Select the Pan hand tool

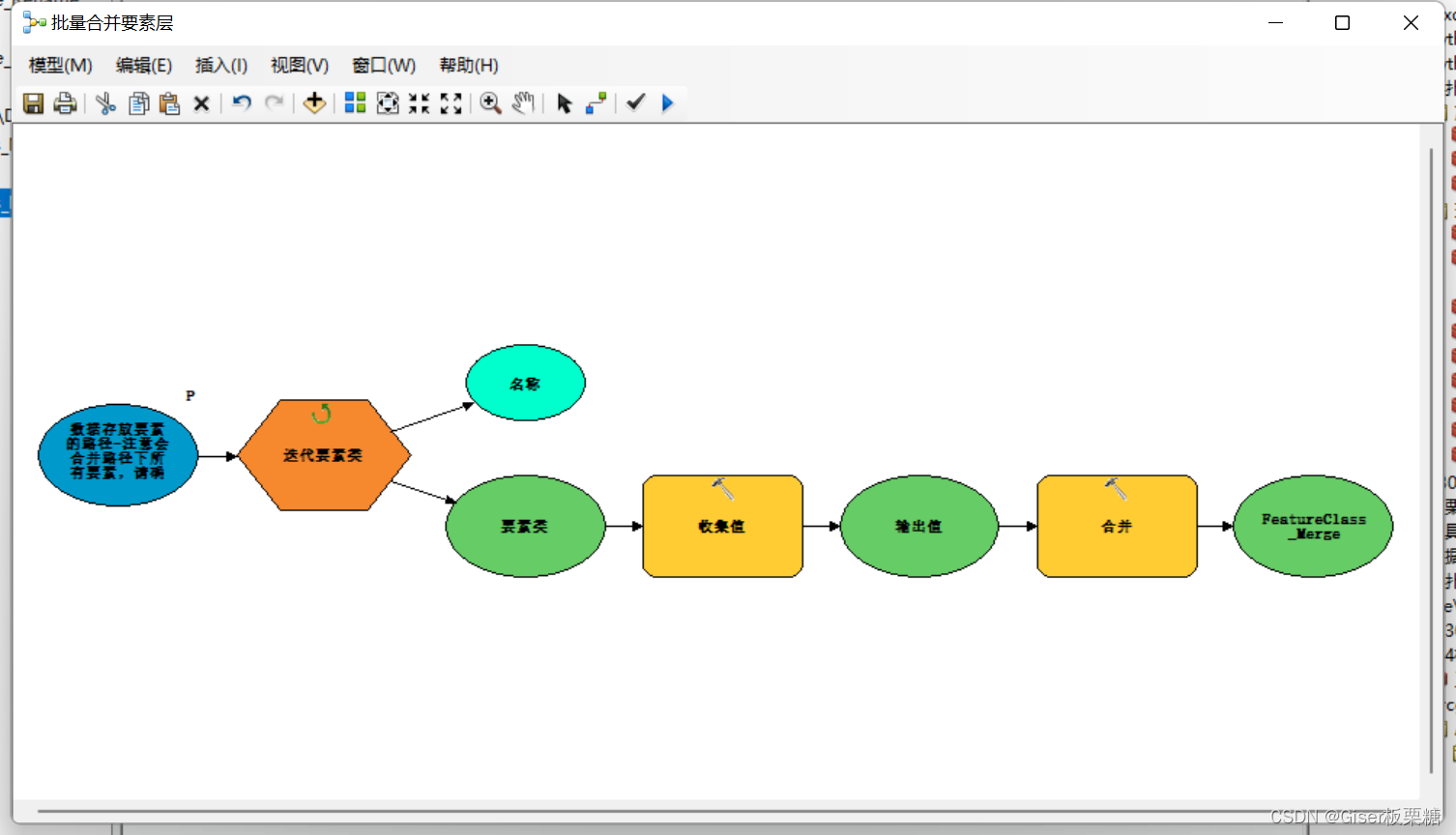coord(523,102)
